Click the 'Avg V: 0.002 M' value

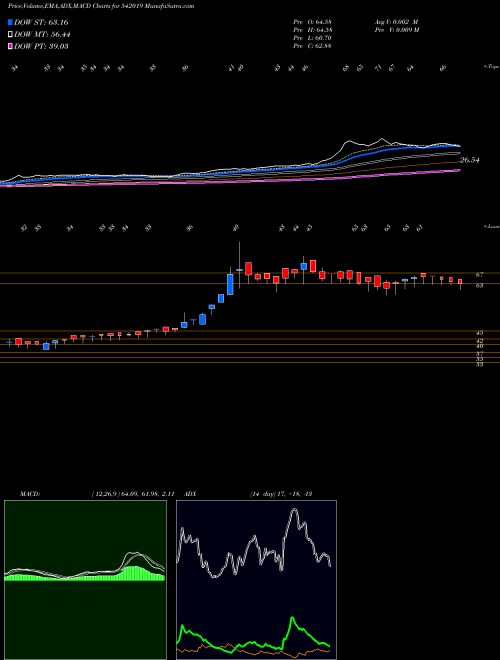click(x=396, y=22)
